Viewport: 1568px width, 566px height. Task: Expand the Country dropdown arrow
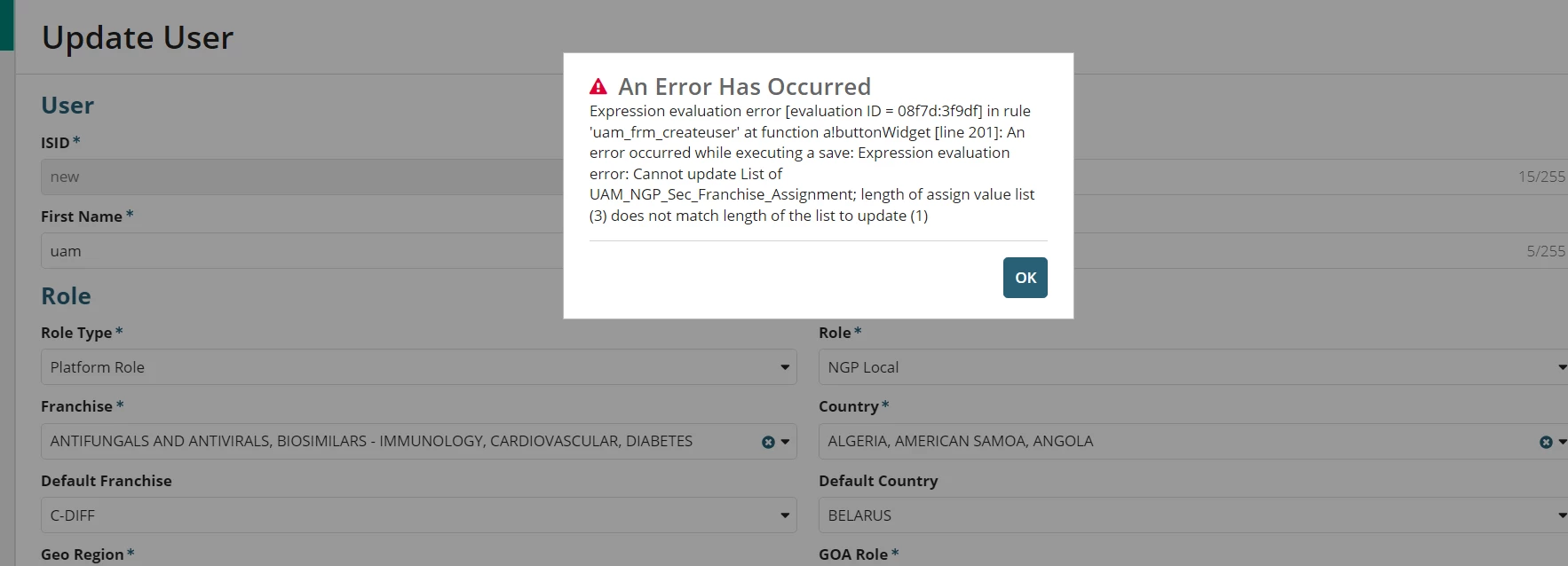click(x=1561, y=442)
